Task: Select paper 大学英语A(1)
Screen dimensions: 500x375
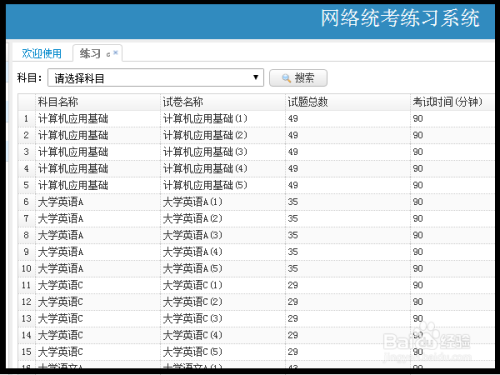Action: [x=193, y=202]
